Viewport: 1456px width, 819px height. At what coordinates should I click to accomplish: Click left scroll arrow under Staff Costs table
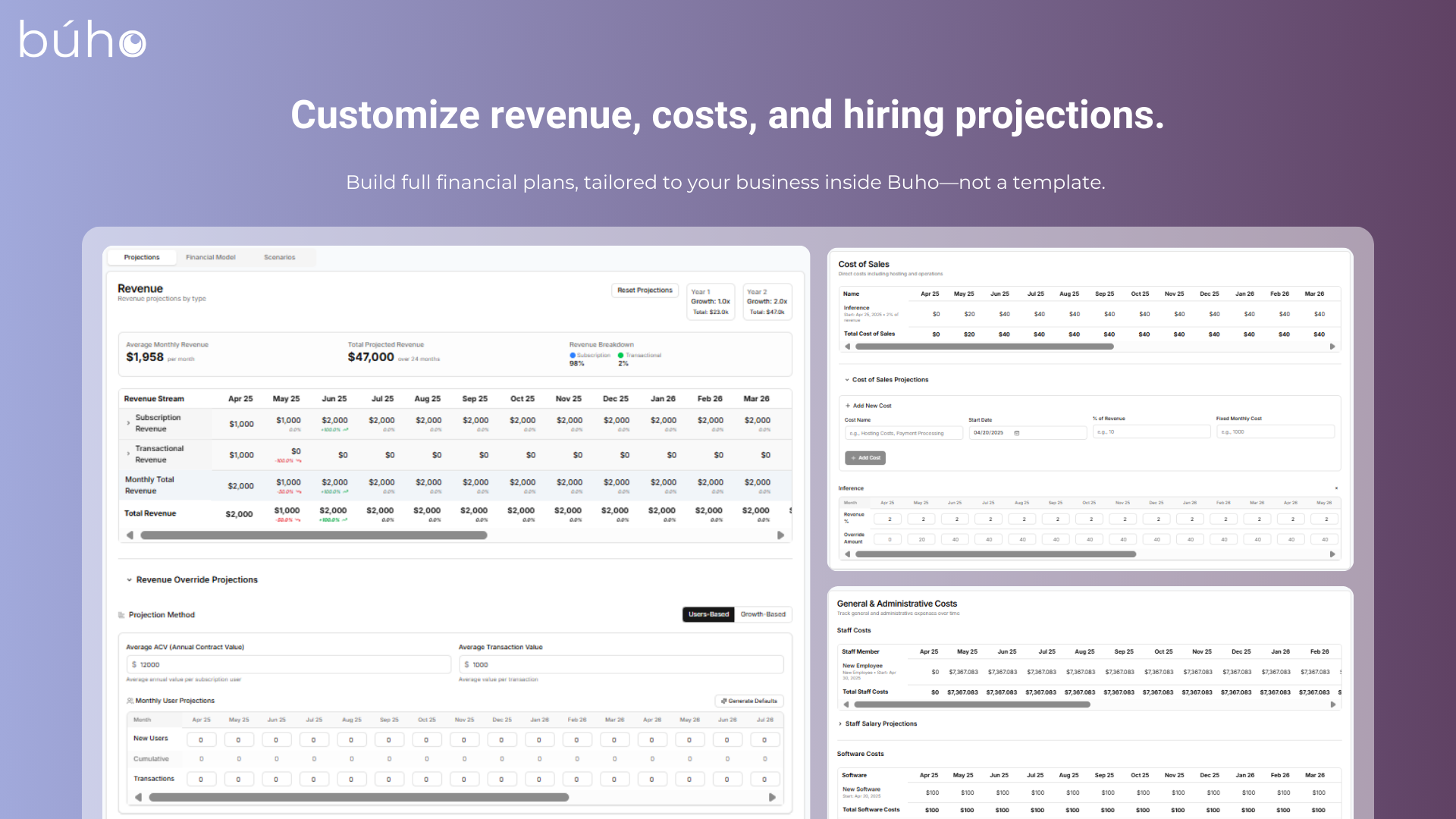pos(846,704)
